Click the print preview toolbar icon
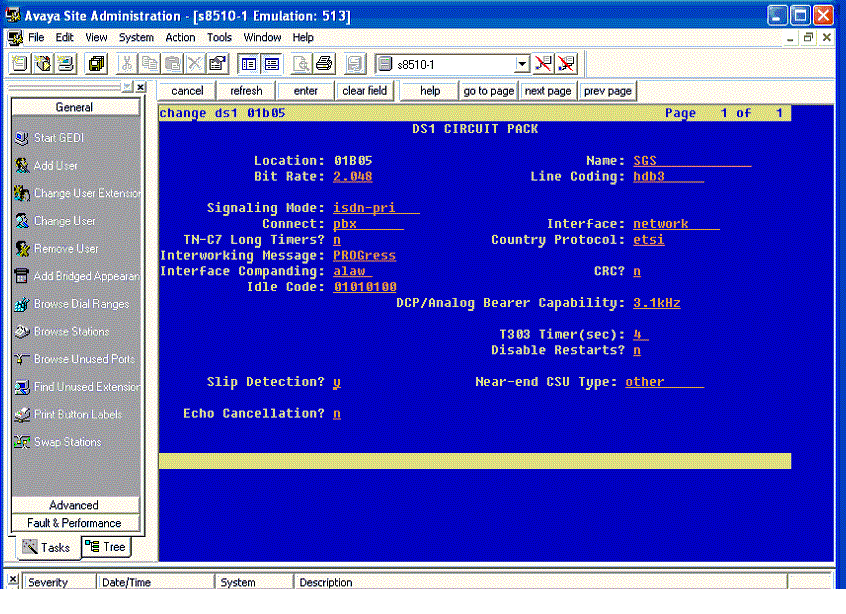846x614 pixels. 301,64
